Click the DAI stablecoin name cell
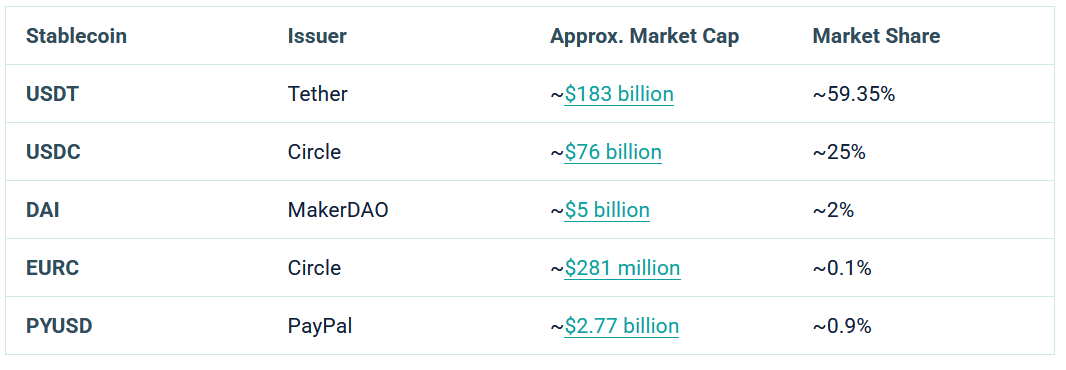 pos(42,210)
